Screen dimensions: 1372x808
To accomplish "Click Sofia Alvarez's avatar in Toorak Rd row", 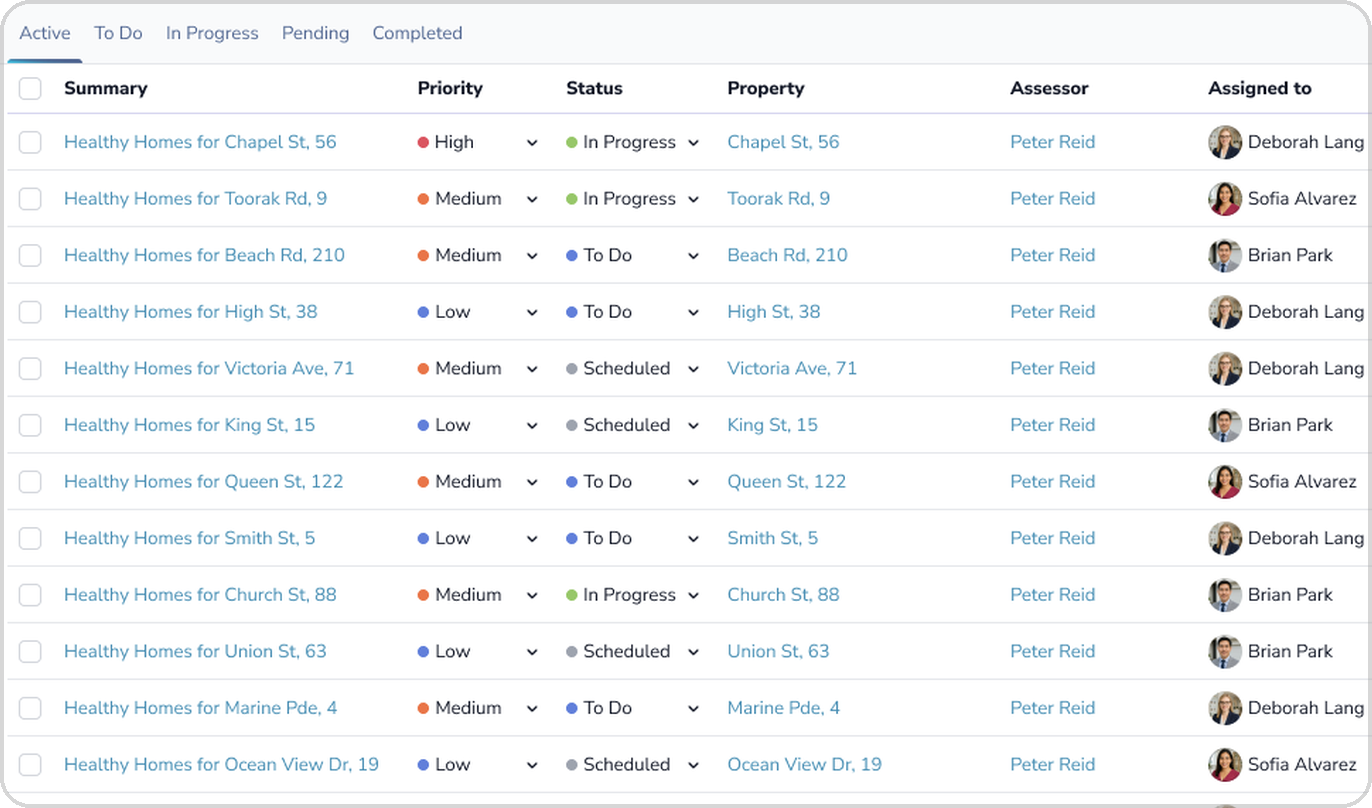I will (1225, 199).
